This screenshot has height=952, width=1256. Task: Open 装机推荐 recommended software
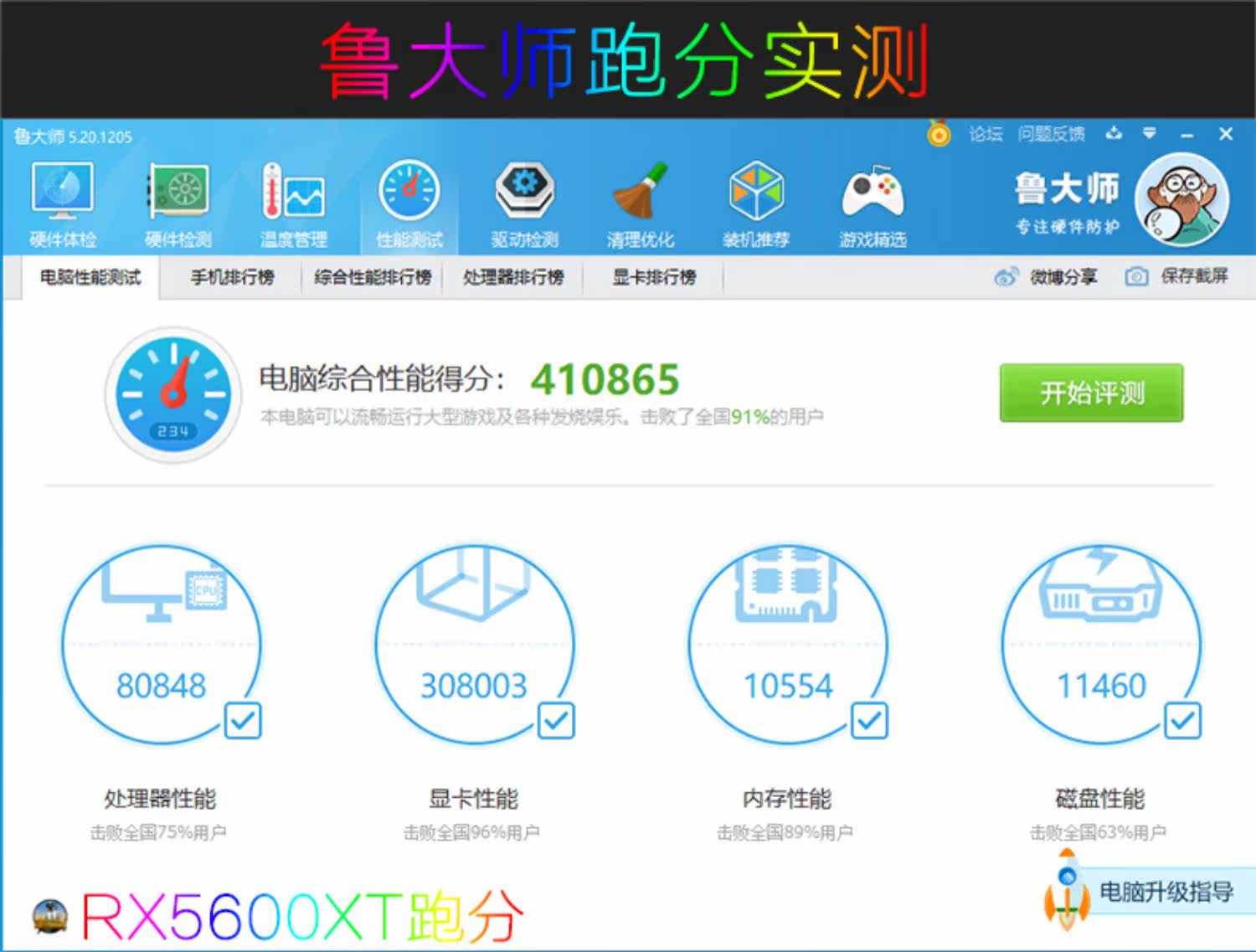[756, 205]
